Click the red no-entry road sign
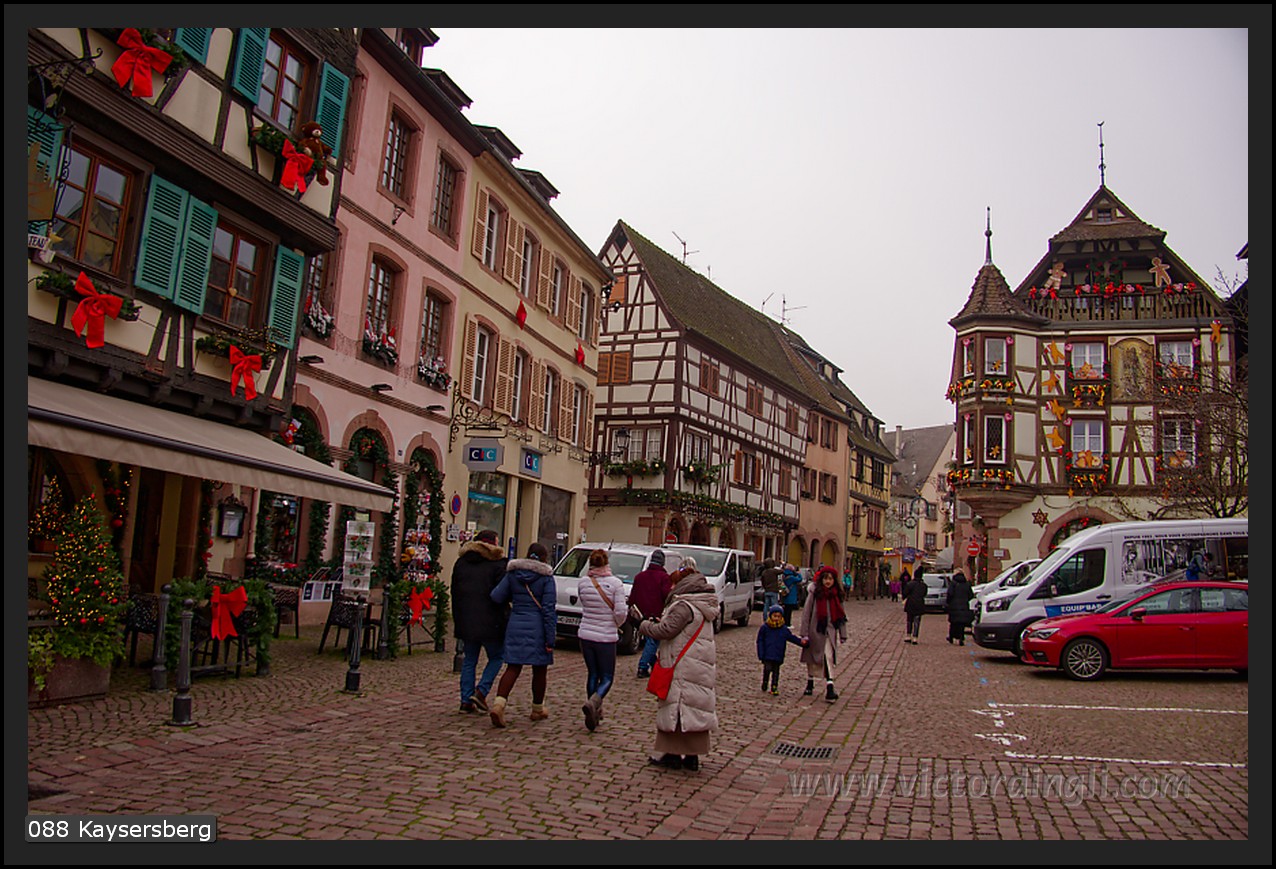Viewport: 1276px width, 869px height. click(x=973, y=548)
